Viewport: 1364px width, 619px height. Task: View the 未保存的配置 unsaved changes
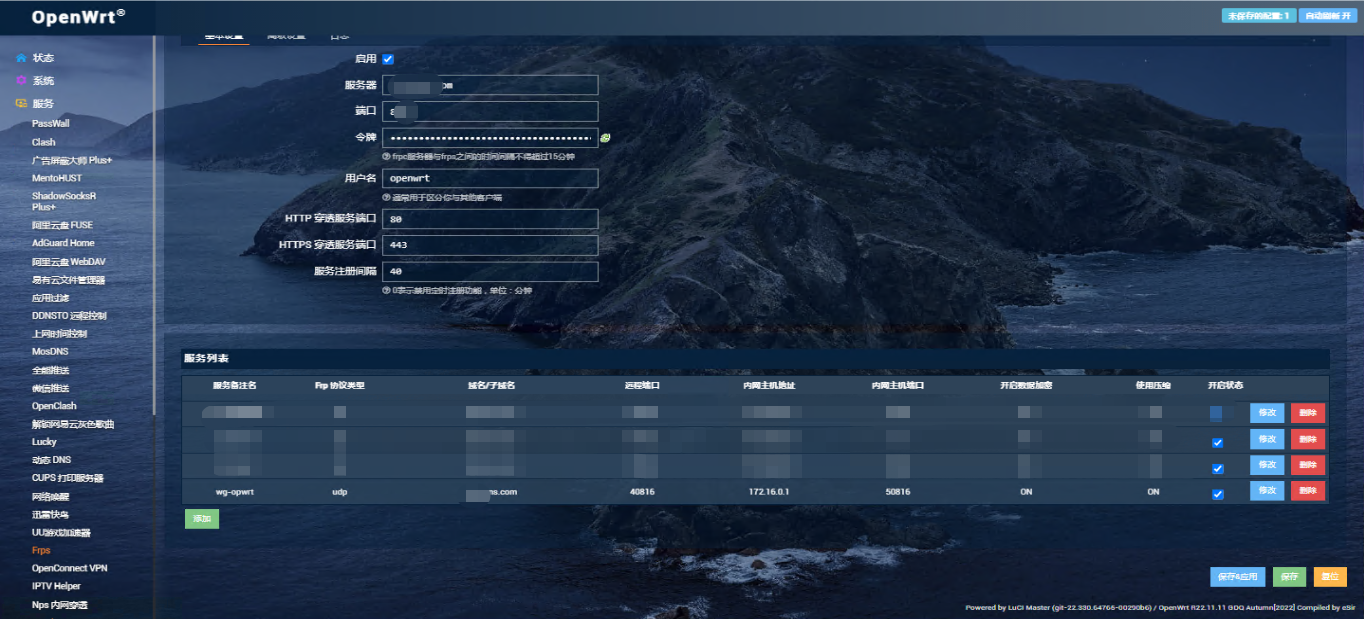(1258, 16)
